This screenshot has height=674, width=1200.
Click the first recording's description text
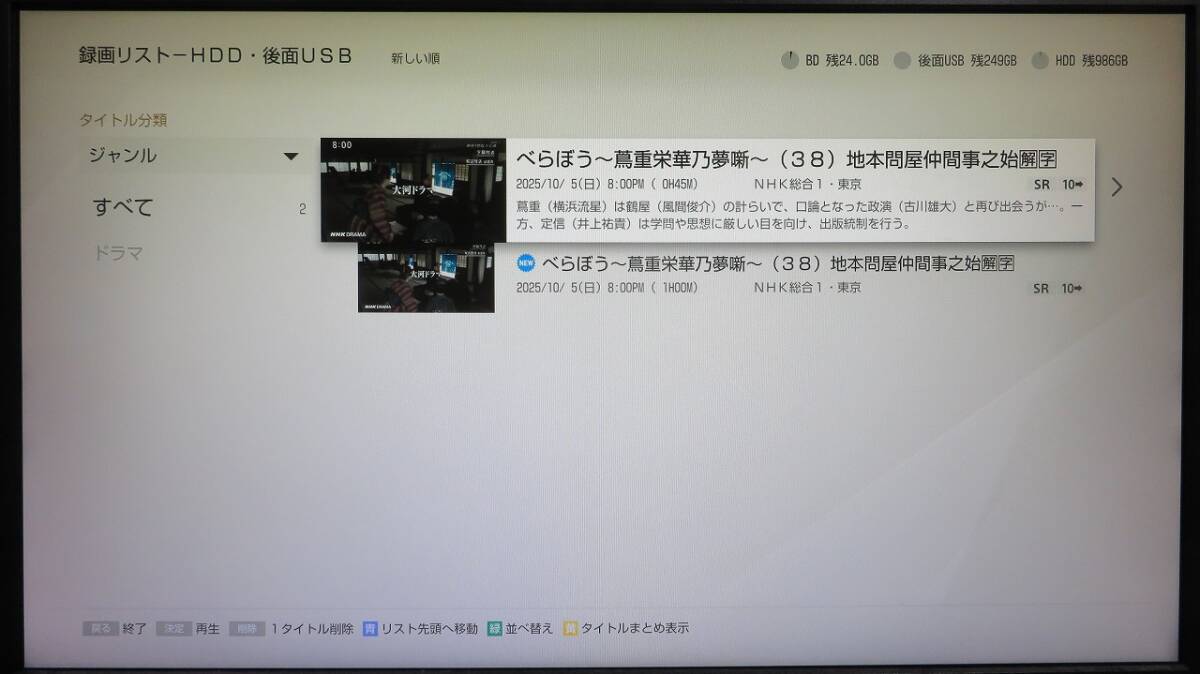pos(800,215)
